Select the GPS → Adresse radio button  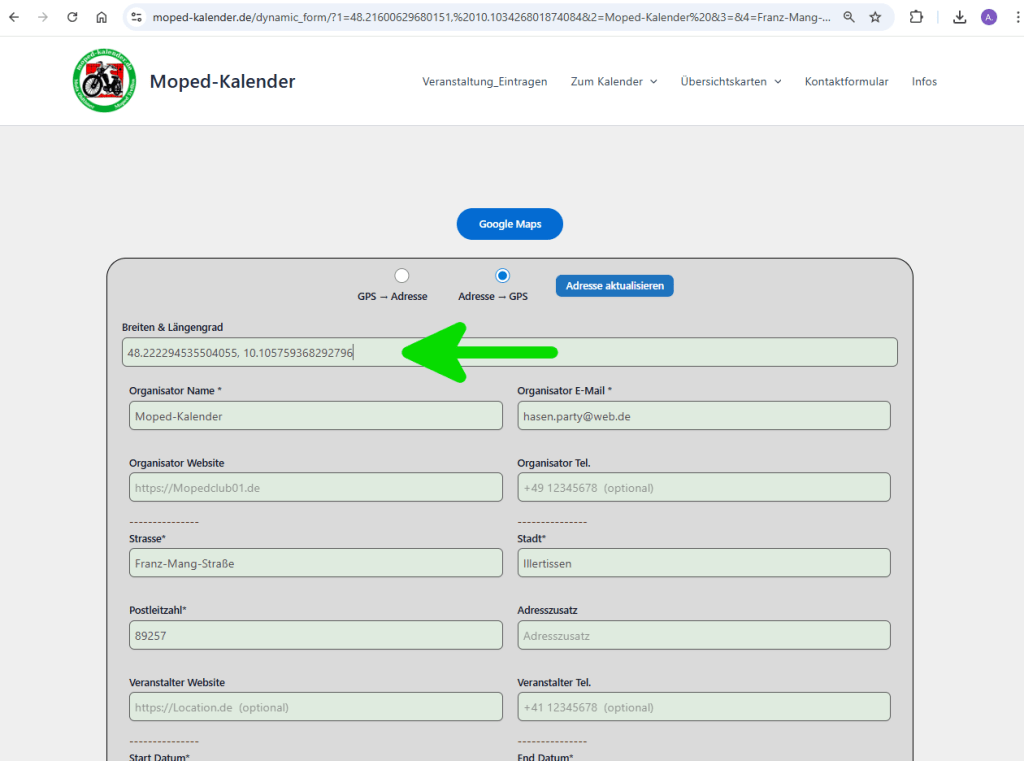pyautogui.click(x=402, y=276)
